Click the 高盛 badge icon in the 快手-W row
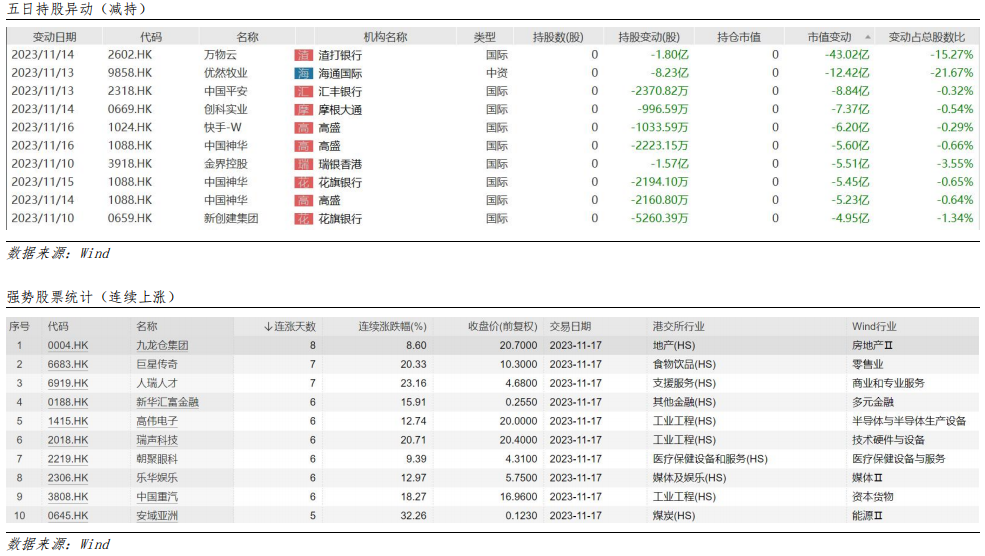The width and height of the screenshot is (985, 556). point(303,128)
